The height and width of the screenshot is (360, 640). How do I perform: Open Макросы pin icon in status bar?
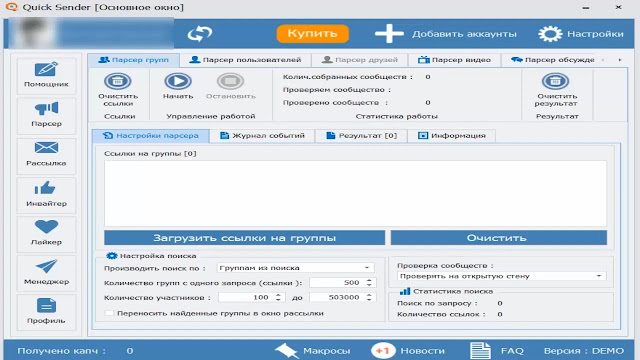pyautogui.click(x=287, y=351)
